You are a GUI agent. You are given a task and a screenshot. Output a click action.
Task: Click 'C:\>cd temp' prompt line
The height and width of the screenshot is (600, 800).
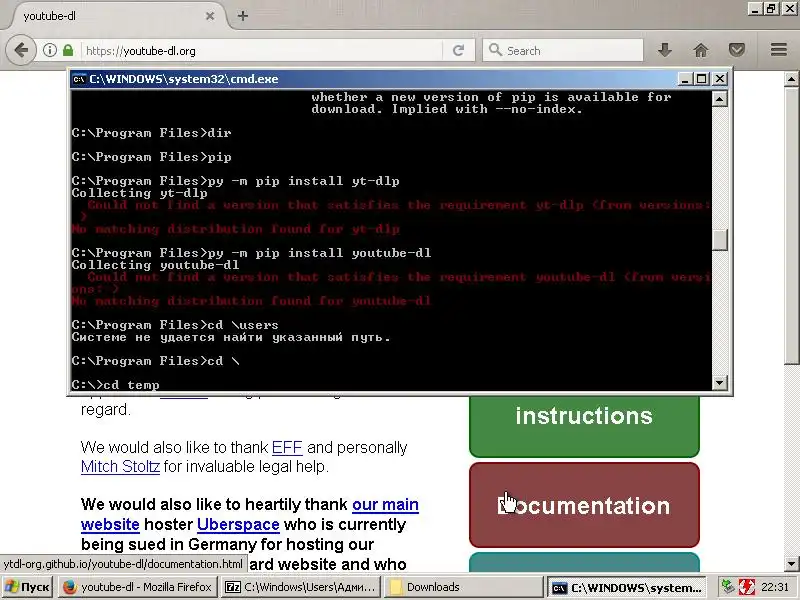(115, 385)
